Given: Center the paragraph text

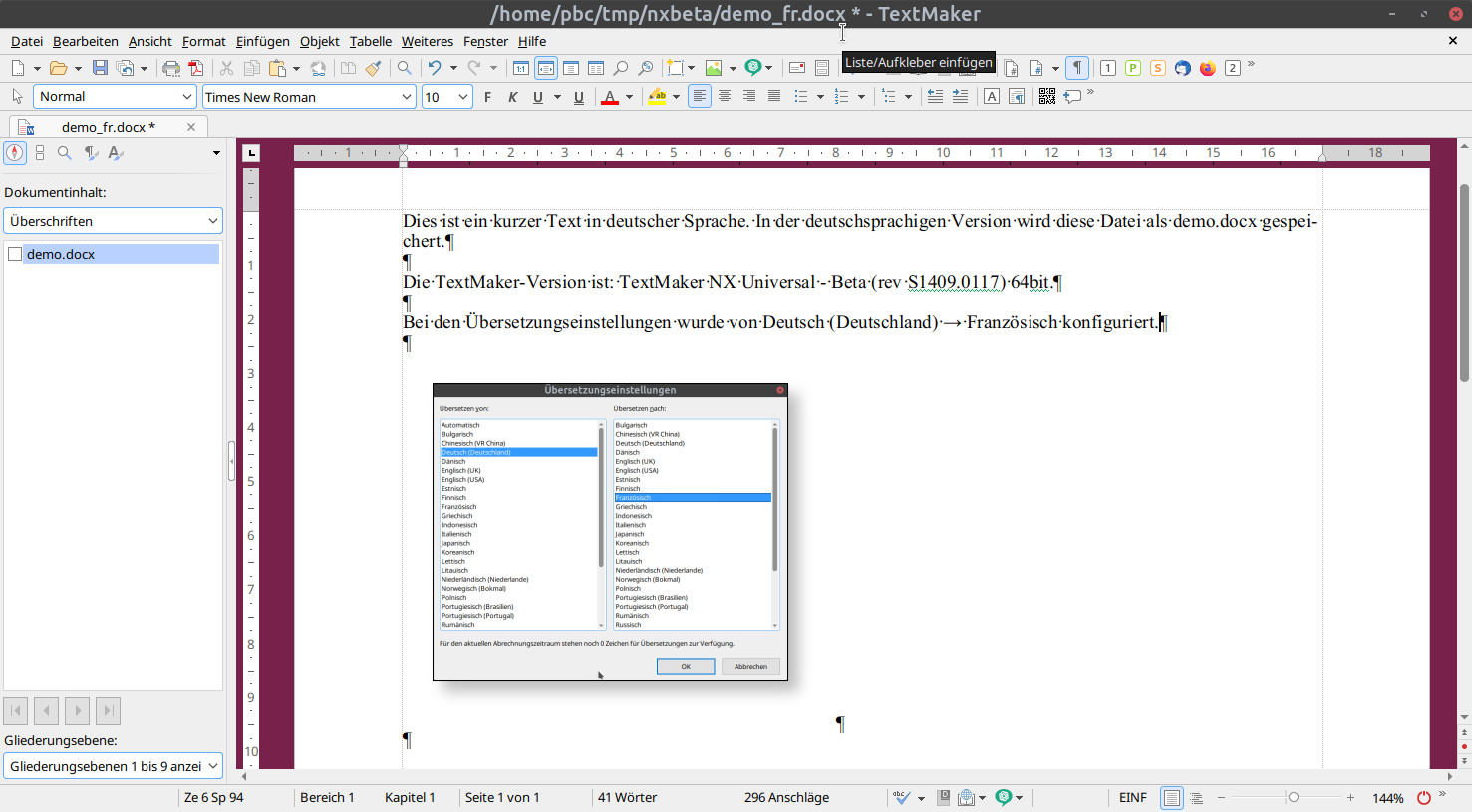Looking at the screenshot, I should [725, 97].
